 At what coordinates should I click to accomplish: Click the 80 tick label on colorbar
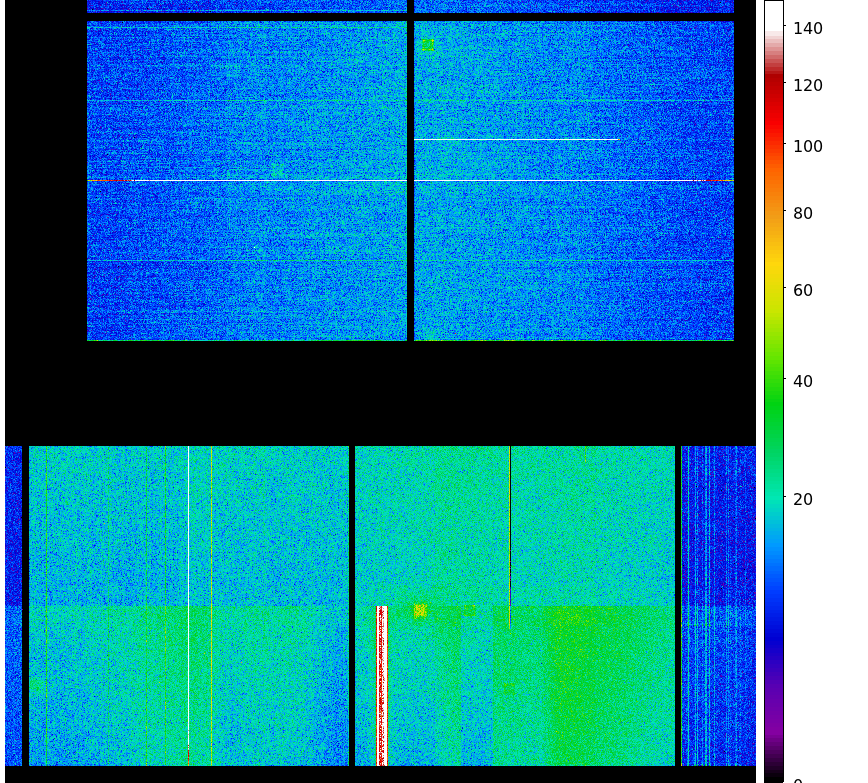pyautogui.click(x=802, y=213)
